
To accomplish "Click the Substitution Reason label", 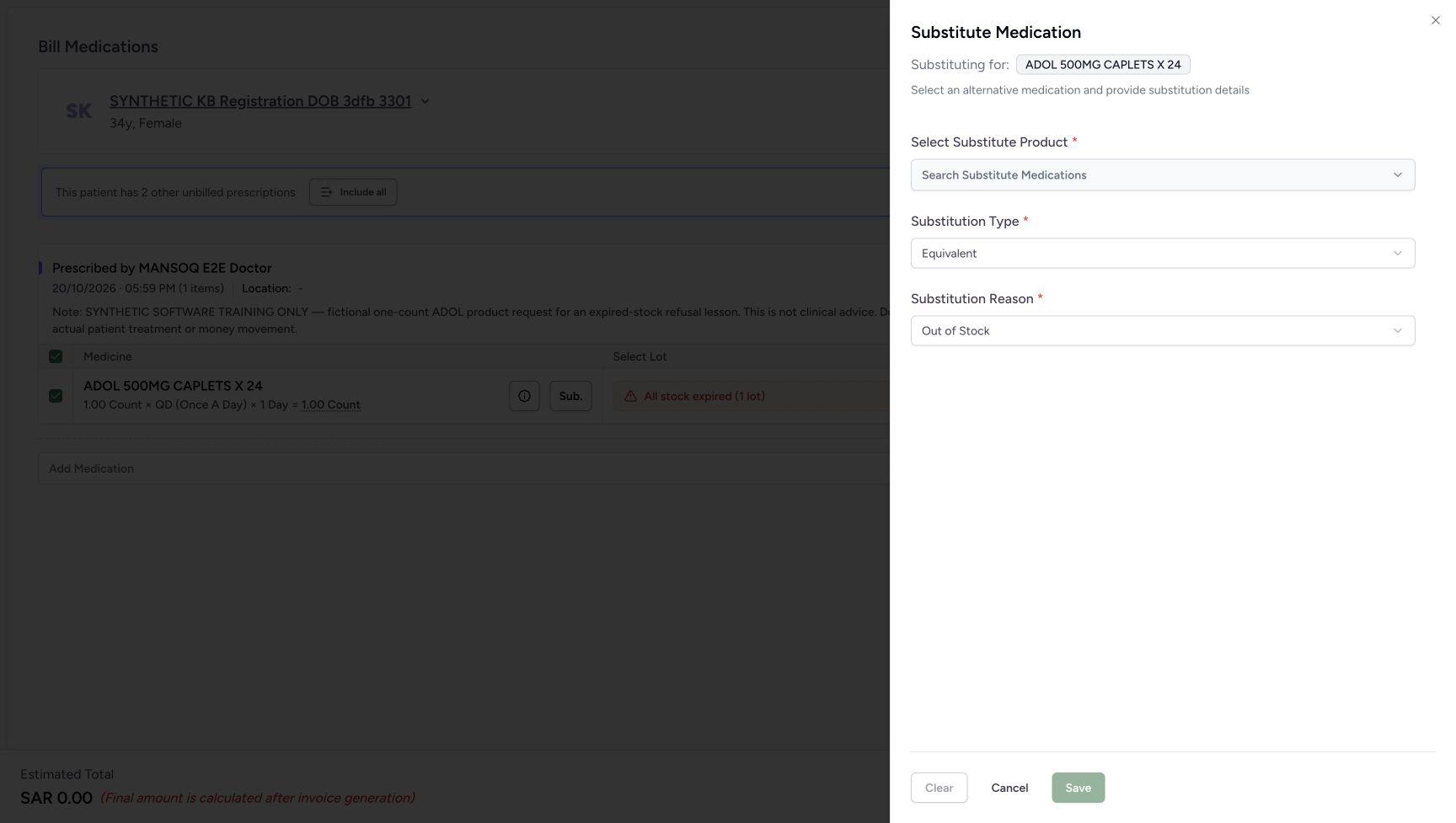I will point(972,298).
